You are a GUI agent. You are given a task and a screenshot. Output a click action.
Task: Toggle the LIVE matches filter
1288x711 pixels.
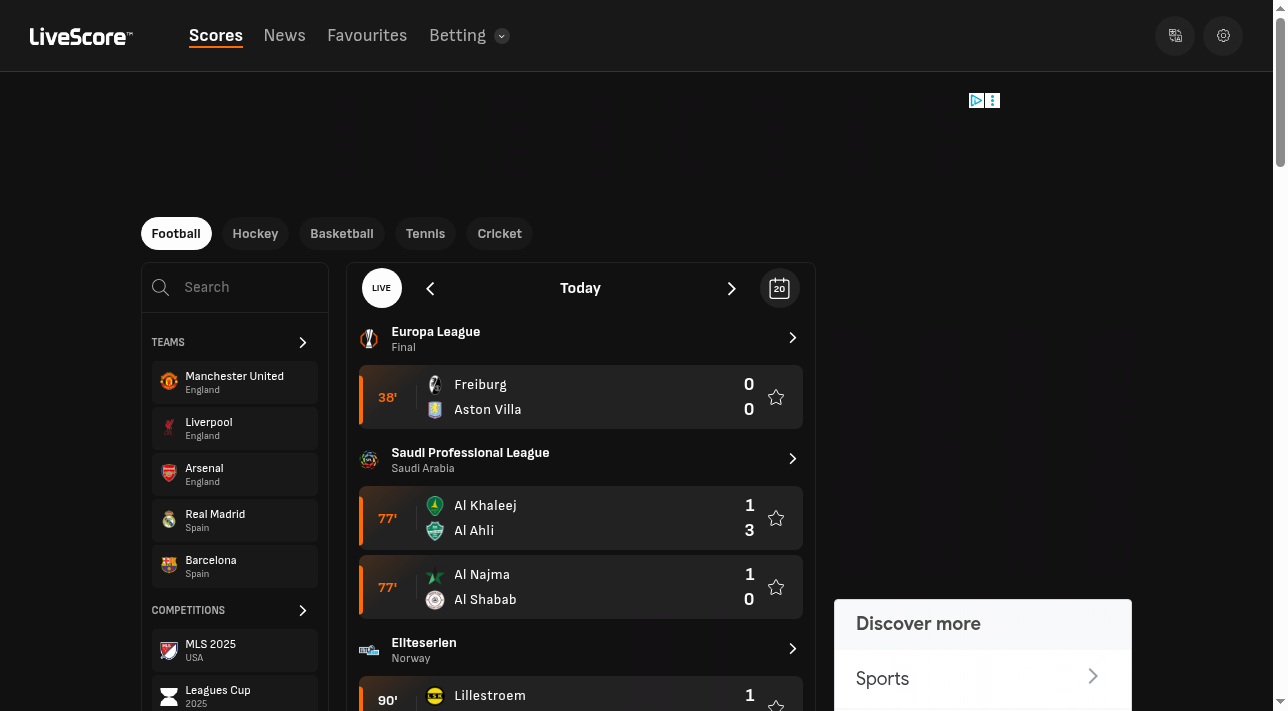(x=382, y=288)
